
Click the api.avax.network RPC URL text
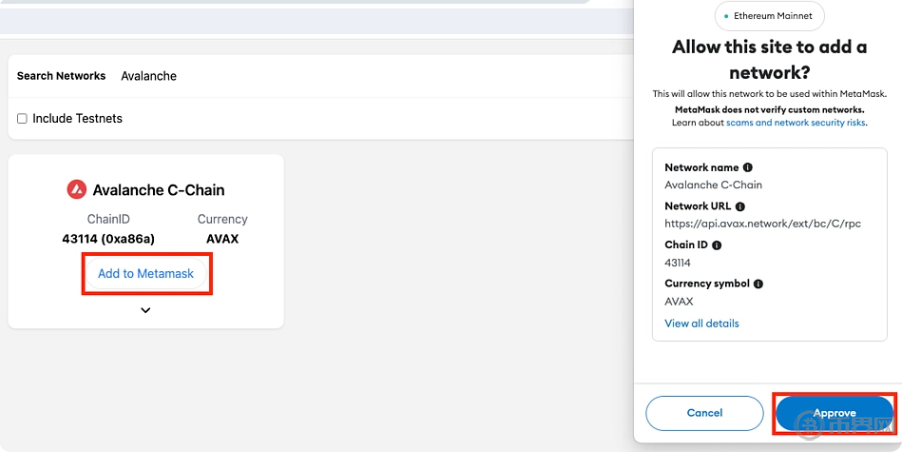tap(762, 224)
